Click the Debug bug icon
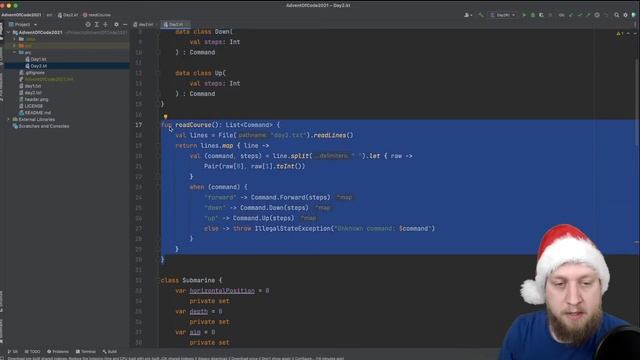The width and height of the screenshot is (640, 360). tap(533, 15)
